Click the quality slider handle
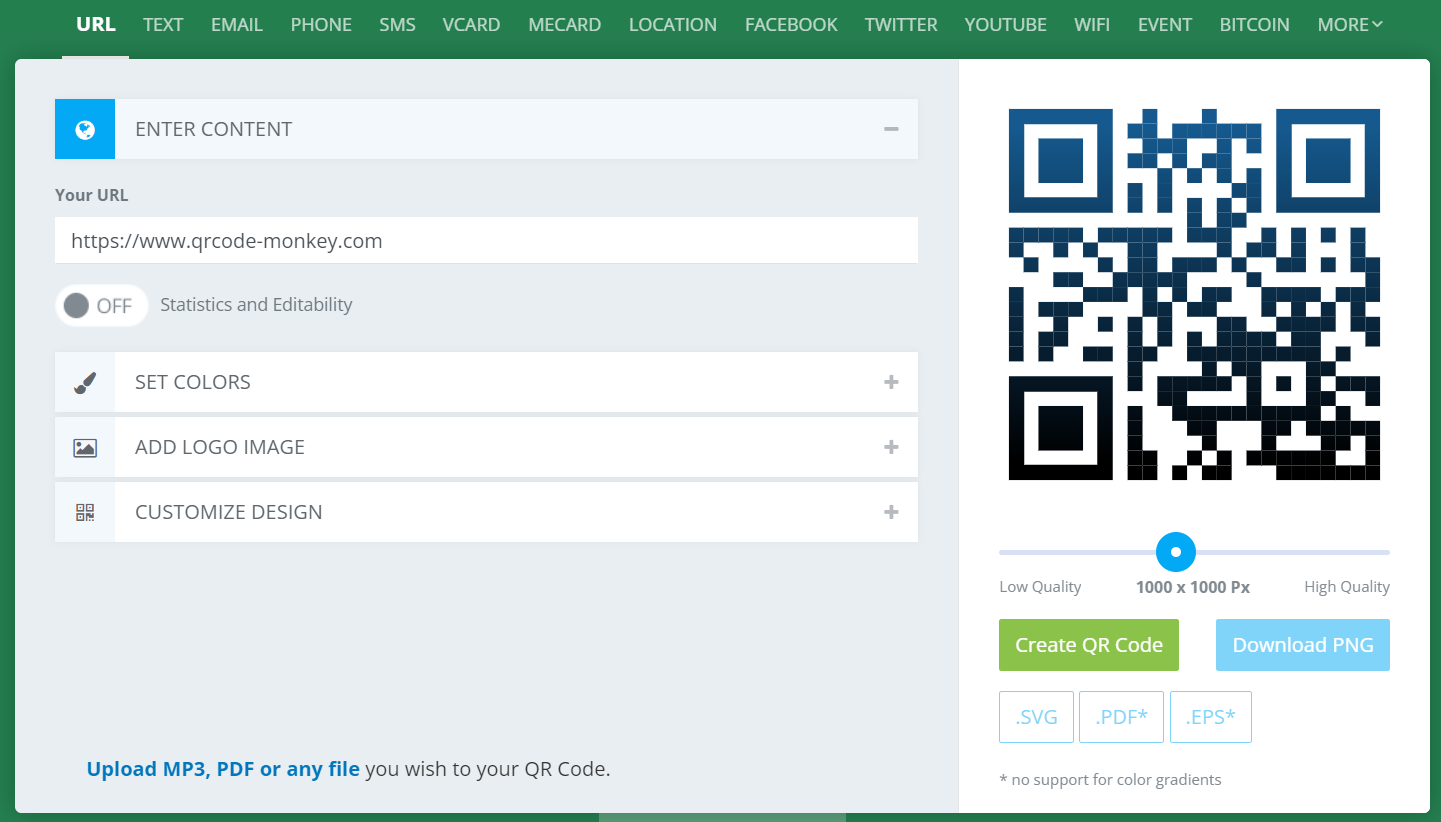The width and height of the screenshot is (1441, 822). [x=1176, y=552]
